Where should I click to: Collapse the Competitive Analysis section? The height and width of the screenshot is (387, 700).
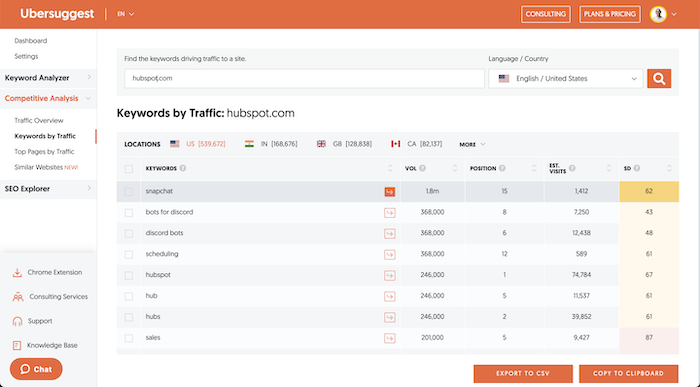(x=48, y=98)
